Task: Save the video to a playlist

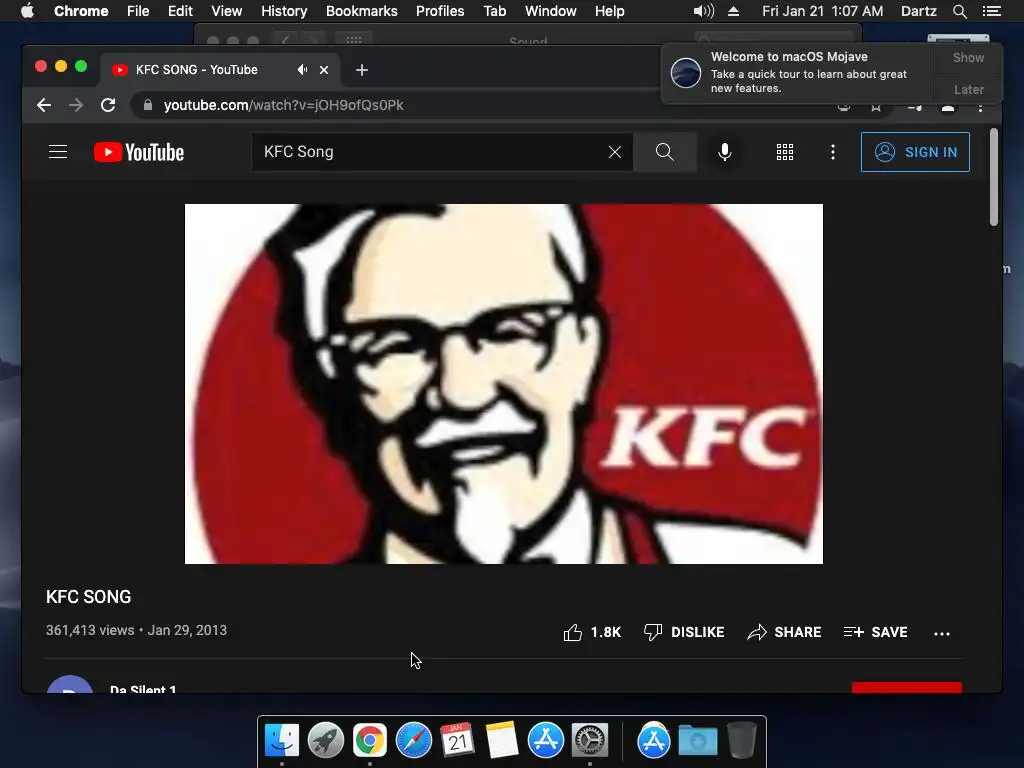Action: (875, 632)
